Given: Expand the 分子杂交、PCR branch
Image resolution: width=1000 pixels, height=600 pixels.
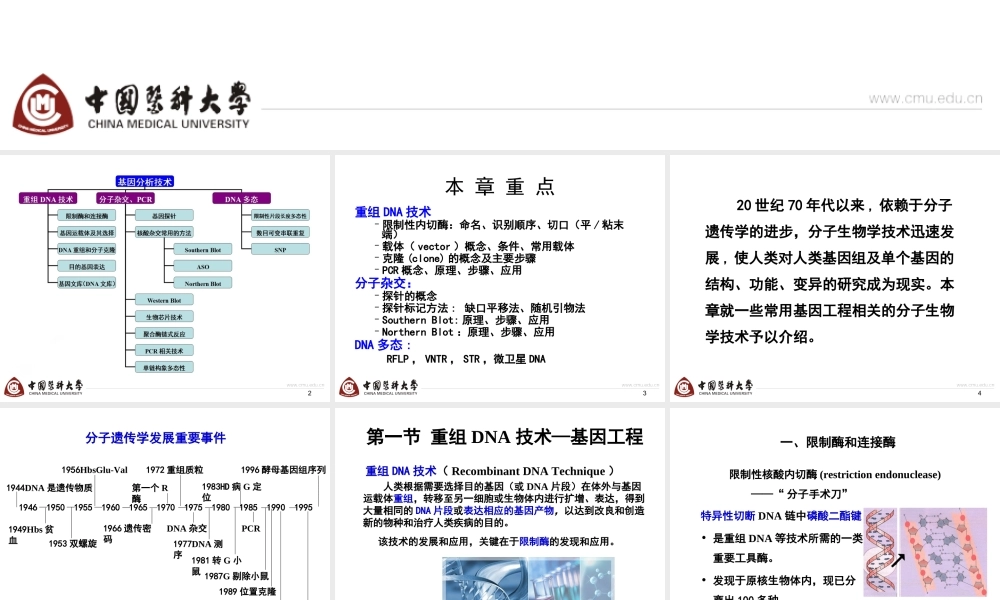Looking at the screenshot, I should (x=125, y=199).
